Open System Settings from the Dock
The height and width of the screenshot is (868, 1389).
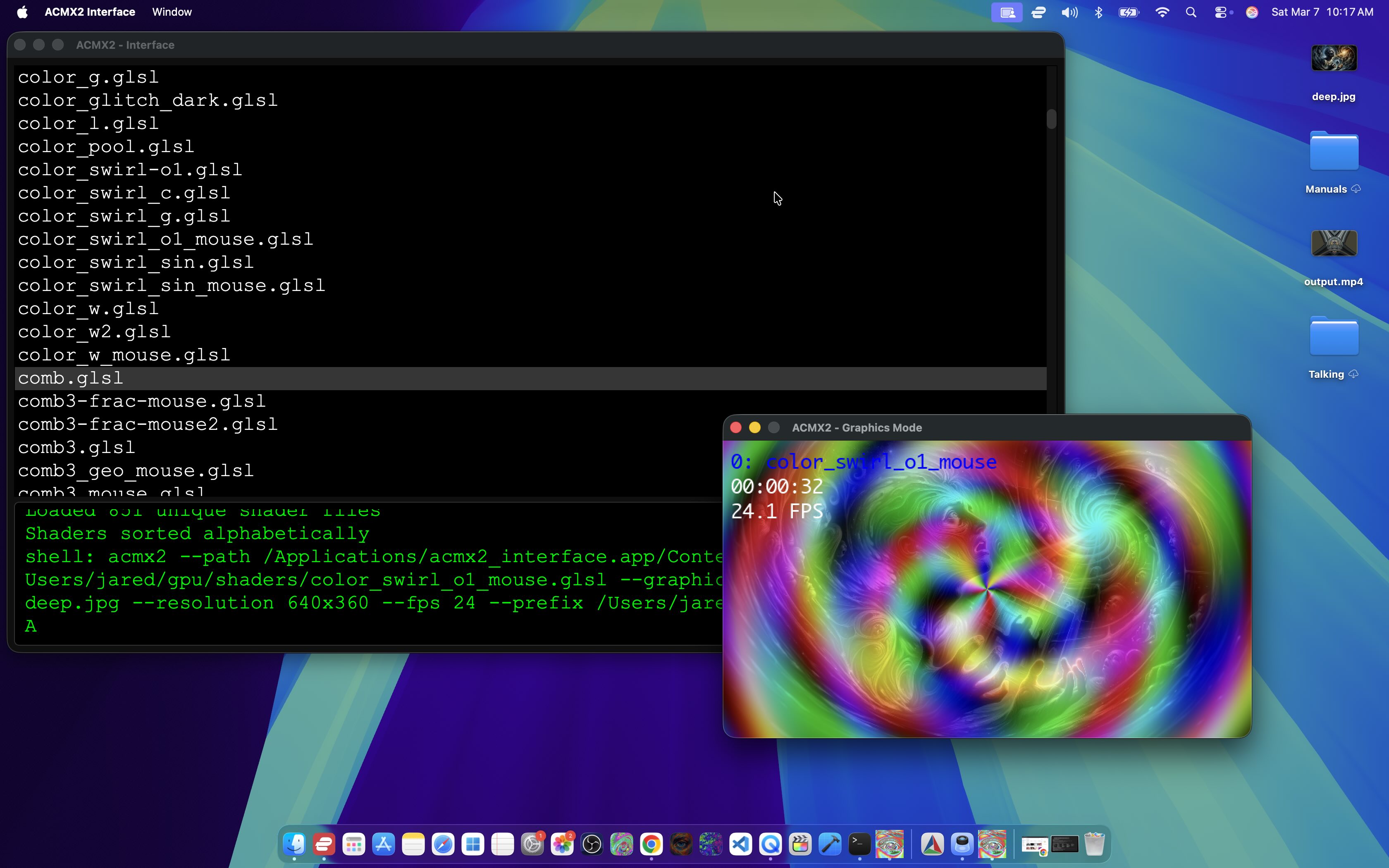pyautogui.click(x=532, y=844)
